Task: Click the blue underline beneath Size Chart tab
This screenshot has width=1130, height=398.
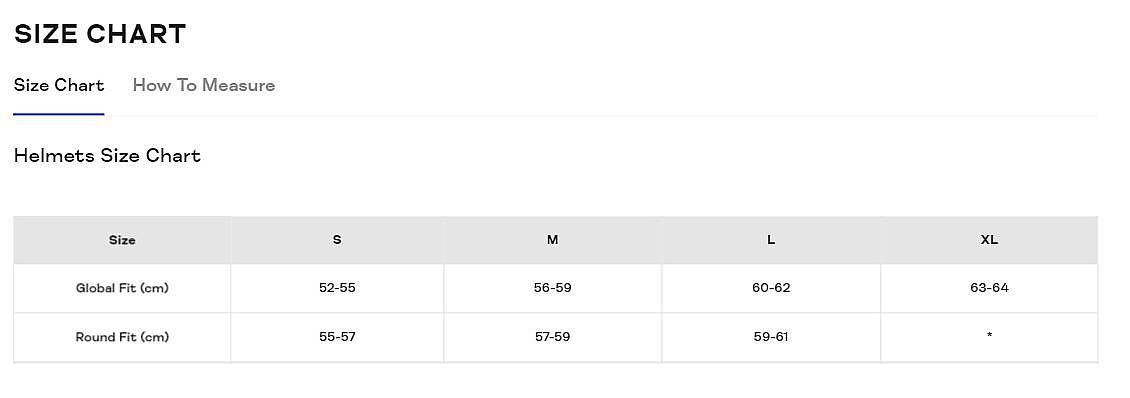Action: (59, 114)
